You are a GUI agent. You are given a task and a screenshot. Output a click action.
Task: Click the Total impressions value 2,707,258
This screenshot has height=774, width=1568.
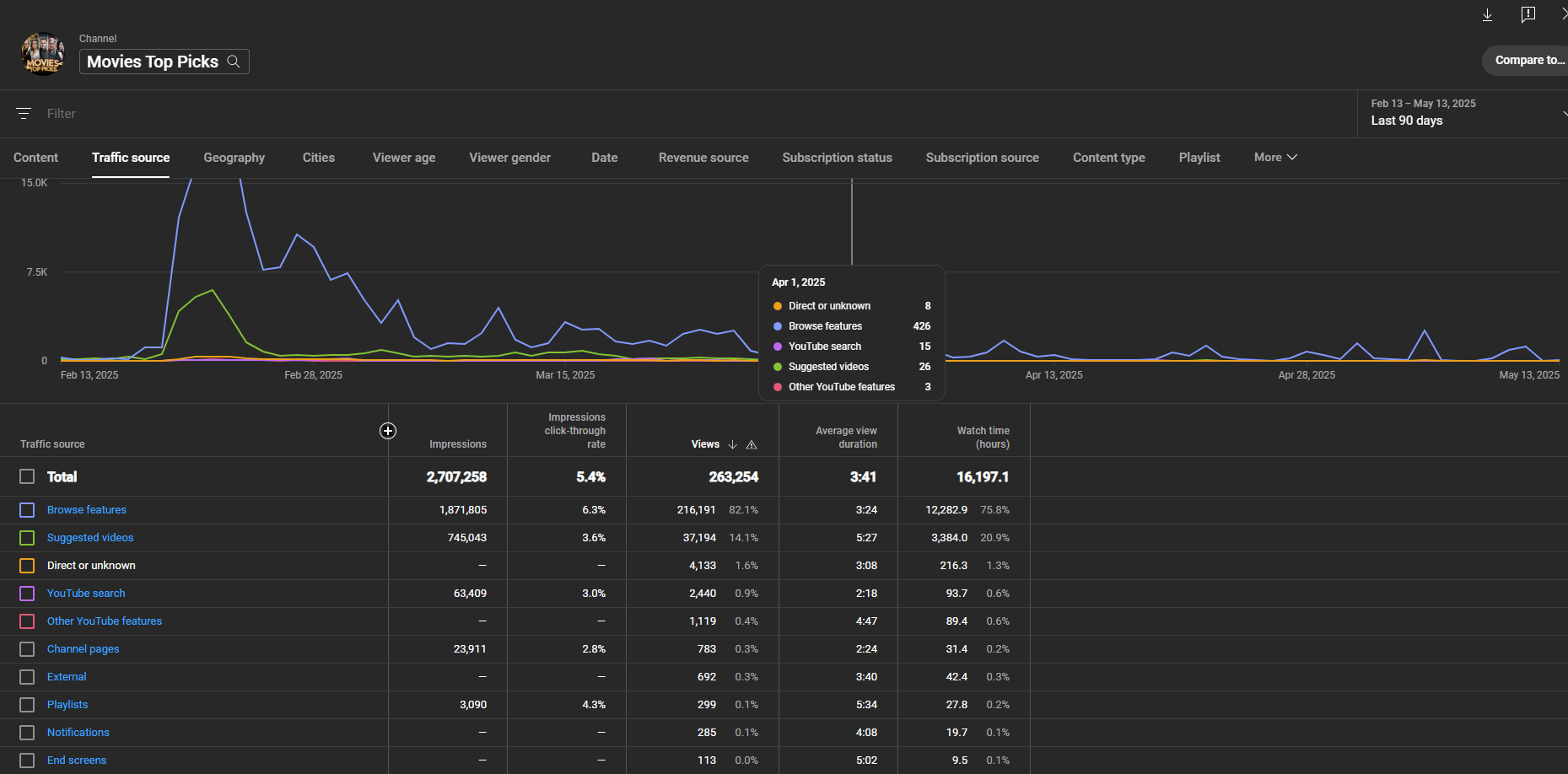click(456, 477)
